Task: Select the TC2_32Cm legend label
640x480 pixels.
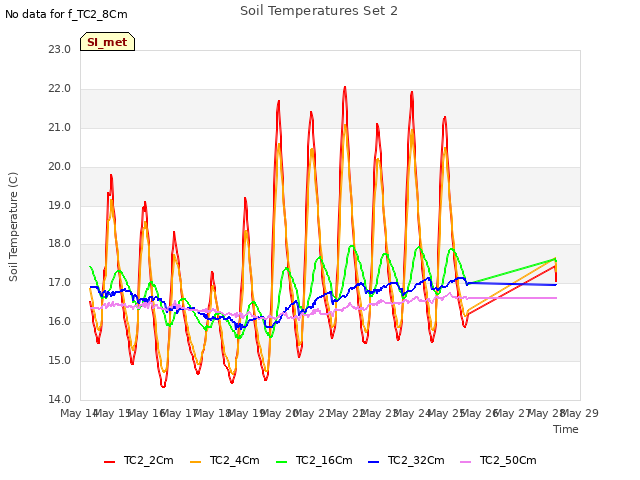Action: pos(416,460)
